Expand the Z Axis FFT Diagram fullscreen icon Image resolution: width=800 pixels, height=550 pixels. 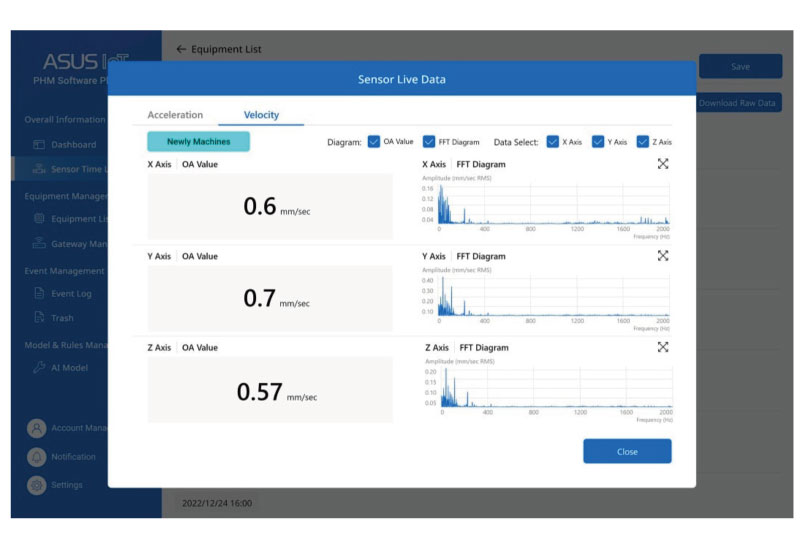(x=662, y=347)
